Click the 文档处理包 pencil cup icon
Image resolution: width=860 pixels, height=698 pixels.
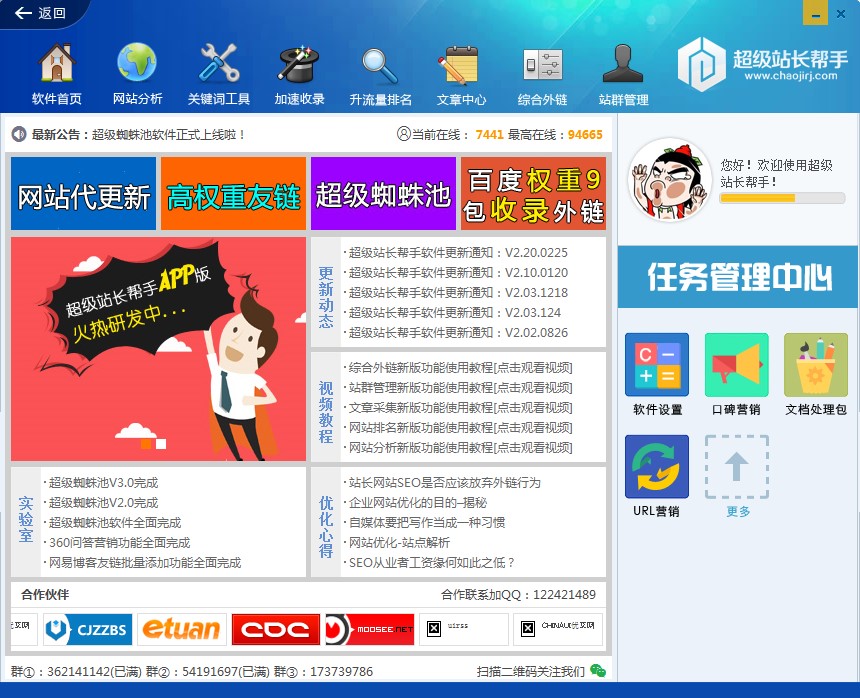click(816, 365)
